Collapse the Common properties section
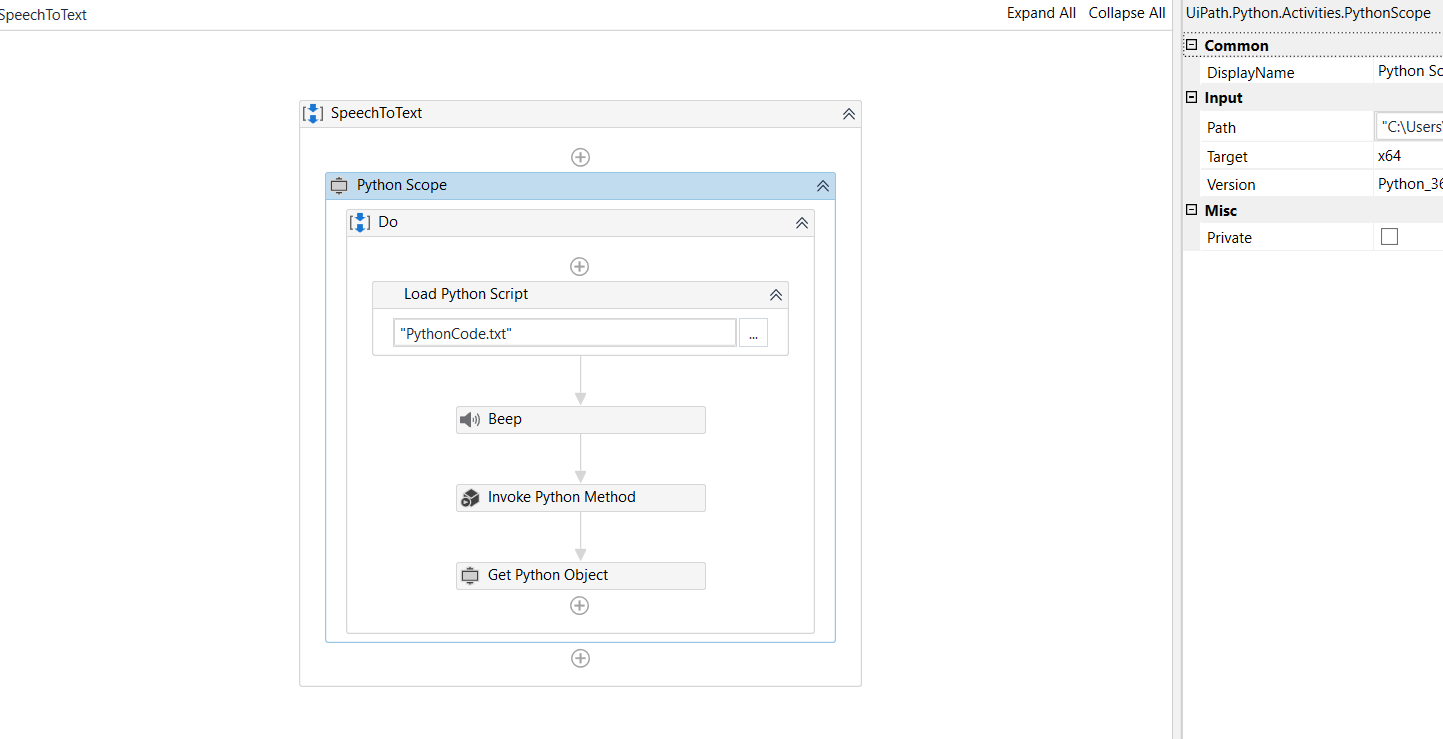The width and height of the screenshot is (1443, 739). [x=1191, y=46]
